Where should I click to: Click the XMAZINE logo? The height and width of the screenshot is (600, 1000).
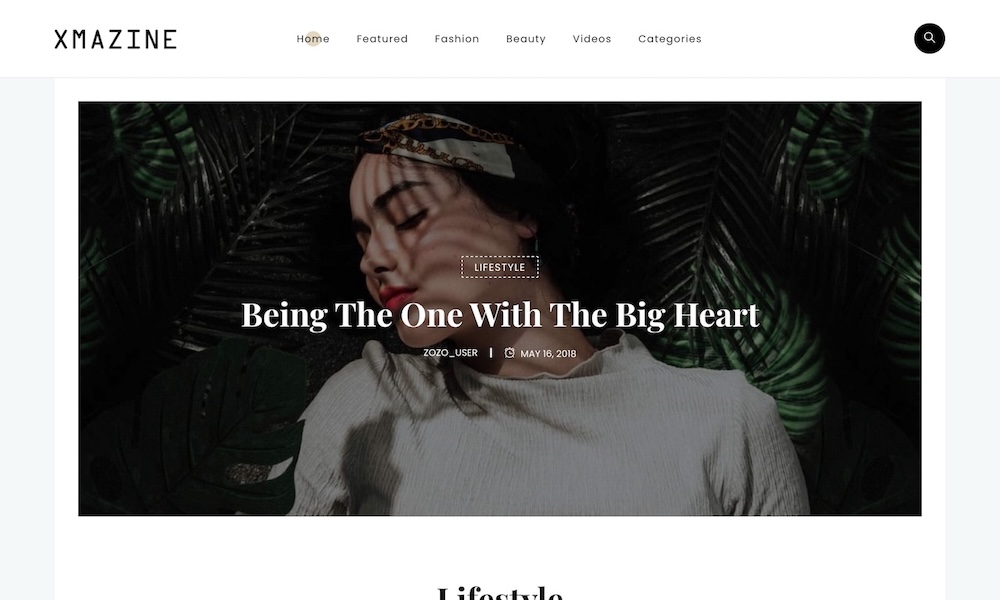[115, 39]
